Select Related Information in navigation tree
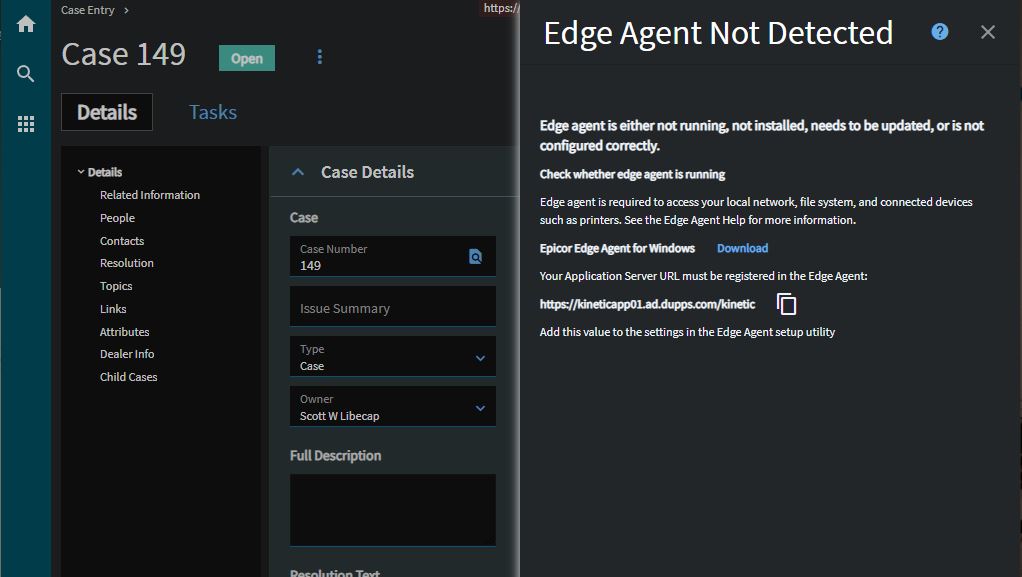Viewport: 1022px width, 577px height. click(x=150, y=195)
